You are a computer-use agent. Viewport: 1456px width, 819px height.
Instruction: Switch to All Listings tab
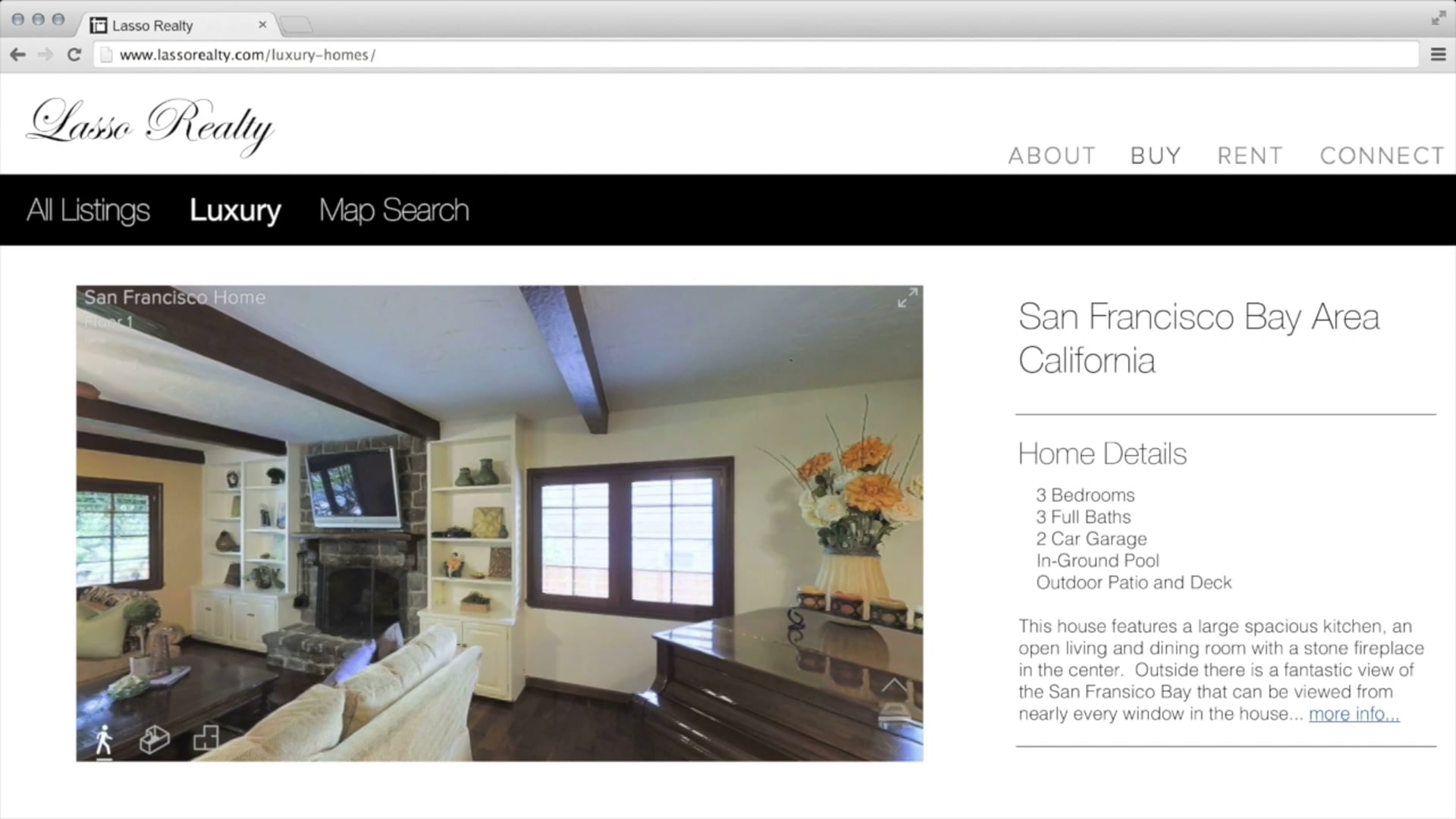coord(88,210)
